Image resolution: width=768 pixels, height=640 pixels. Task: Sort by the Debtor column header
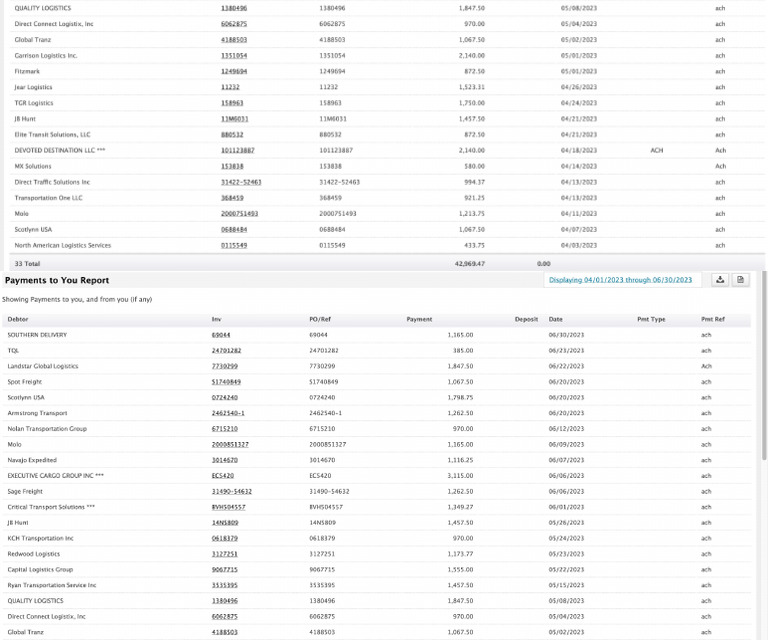point(18,319)
